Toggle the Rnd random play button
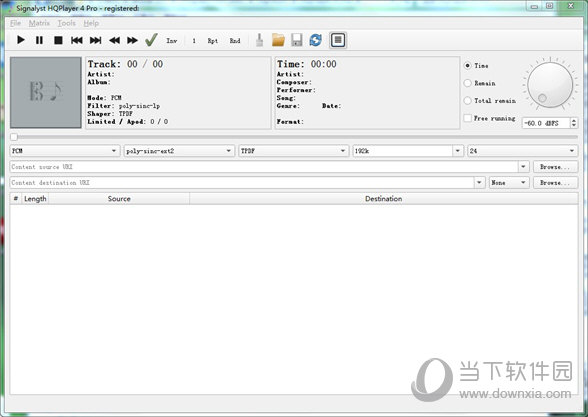Viewport: 588px width, 417px height. tap(235, 40)
